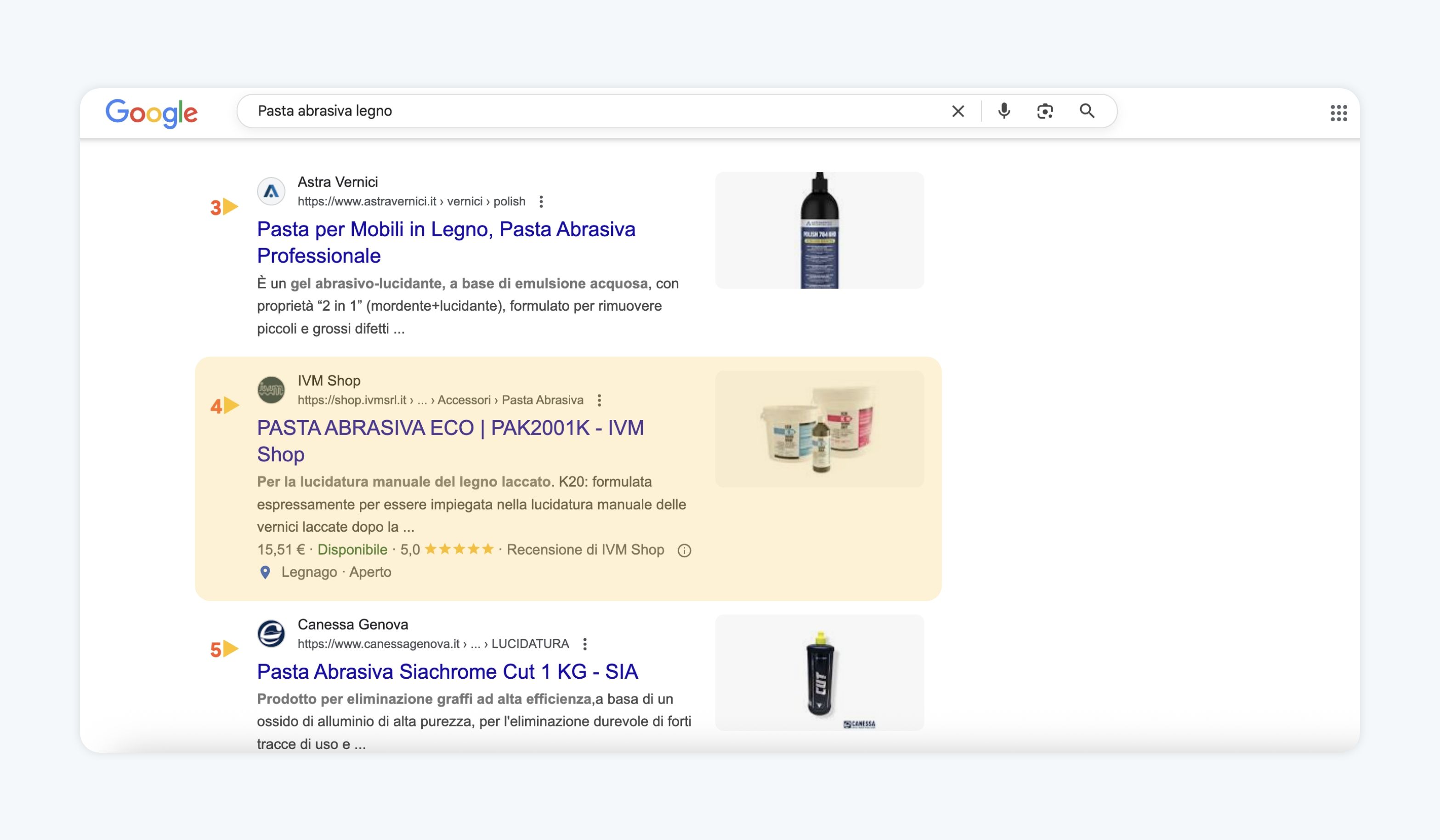Open three-dot menu for Astra Vernici result
The image size is (1440, 840).
click(540, 201)
